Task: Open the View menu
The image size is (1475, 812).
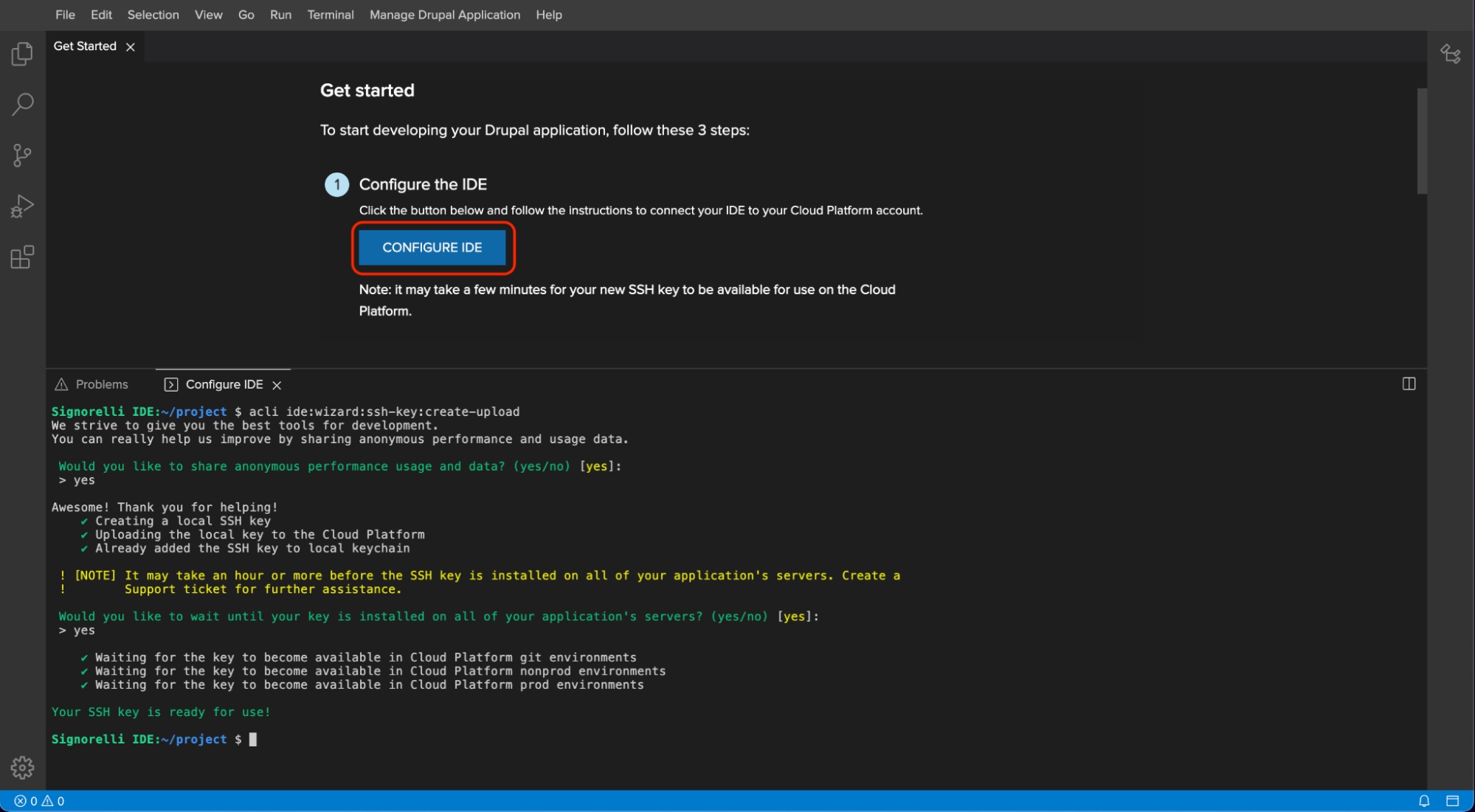Action: [x=208, y=15]
